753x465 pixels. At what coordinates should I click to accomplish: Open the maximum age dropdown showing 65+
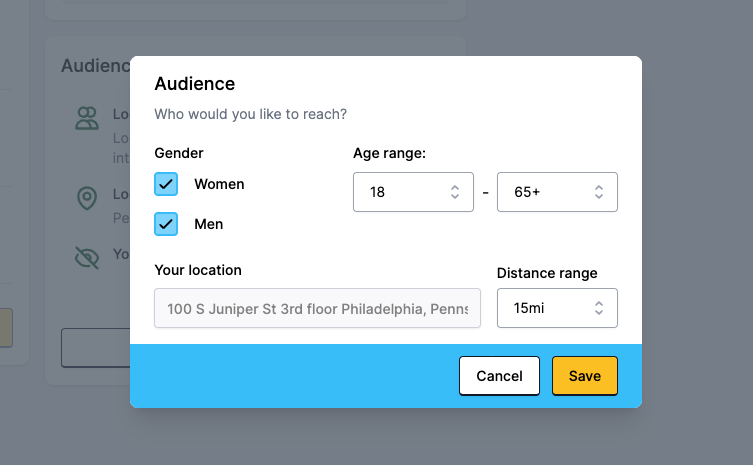(x=556, y=192)
